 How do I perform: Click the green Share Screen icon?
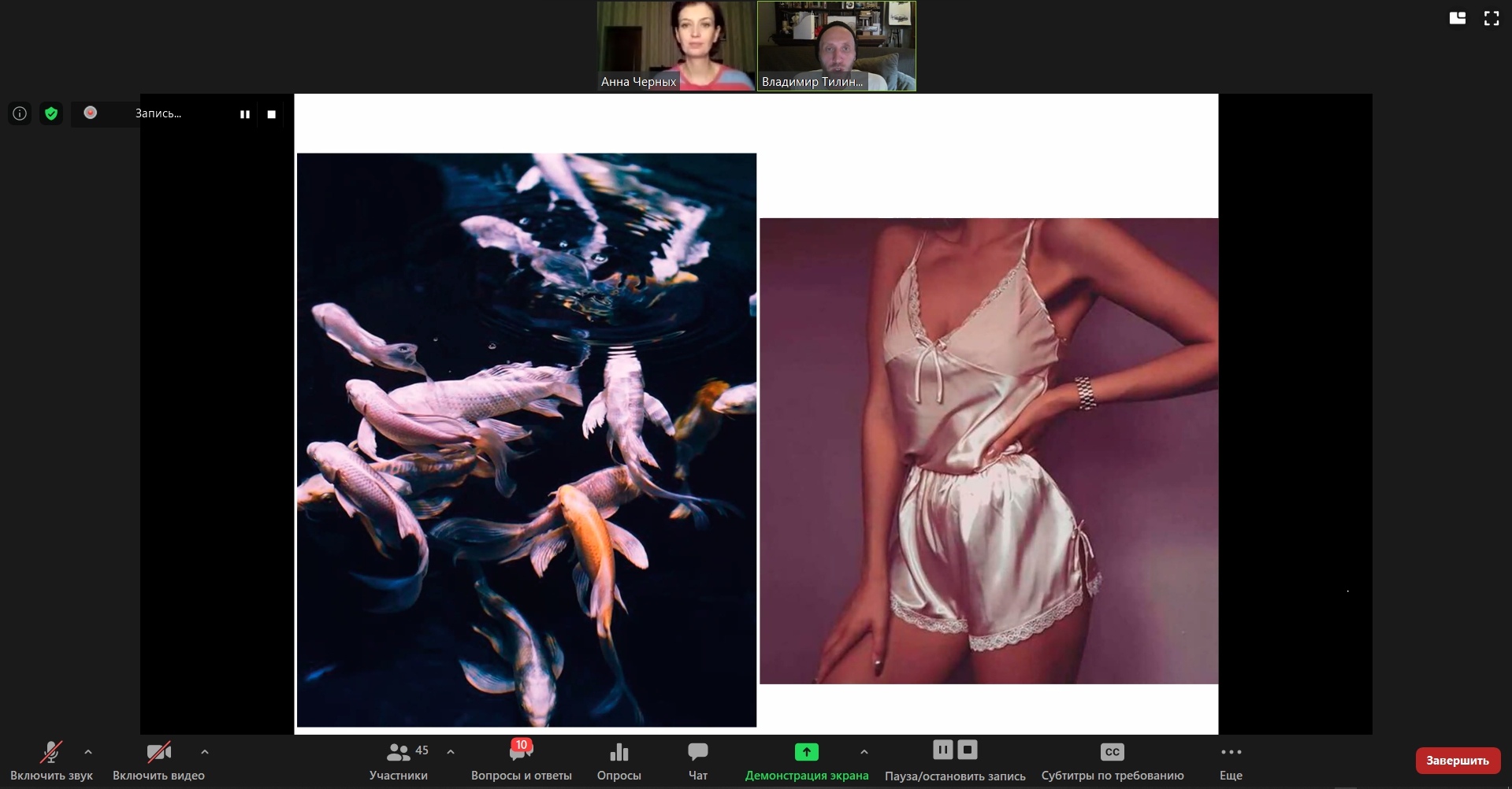click(x=806, y=752)
